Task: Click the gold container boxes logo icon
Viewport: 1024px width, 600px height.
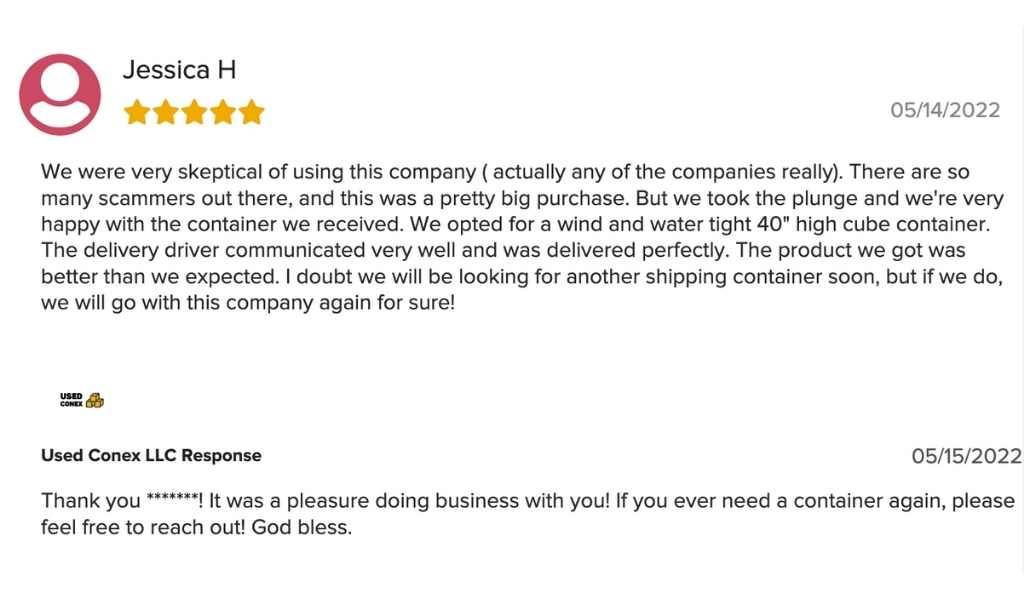Action: (x=95, y=400)
